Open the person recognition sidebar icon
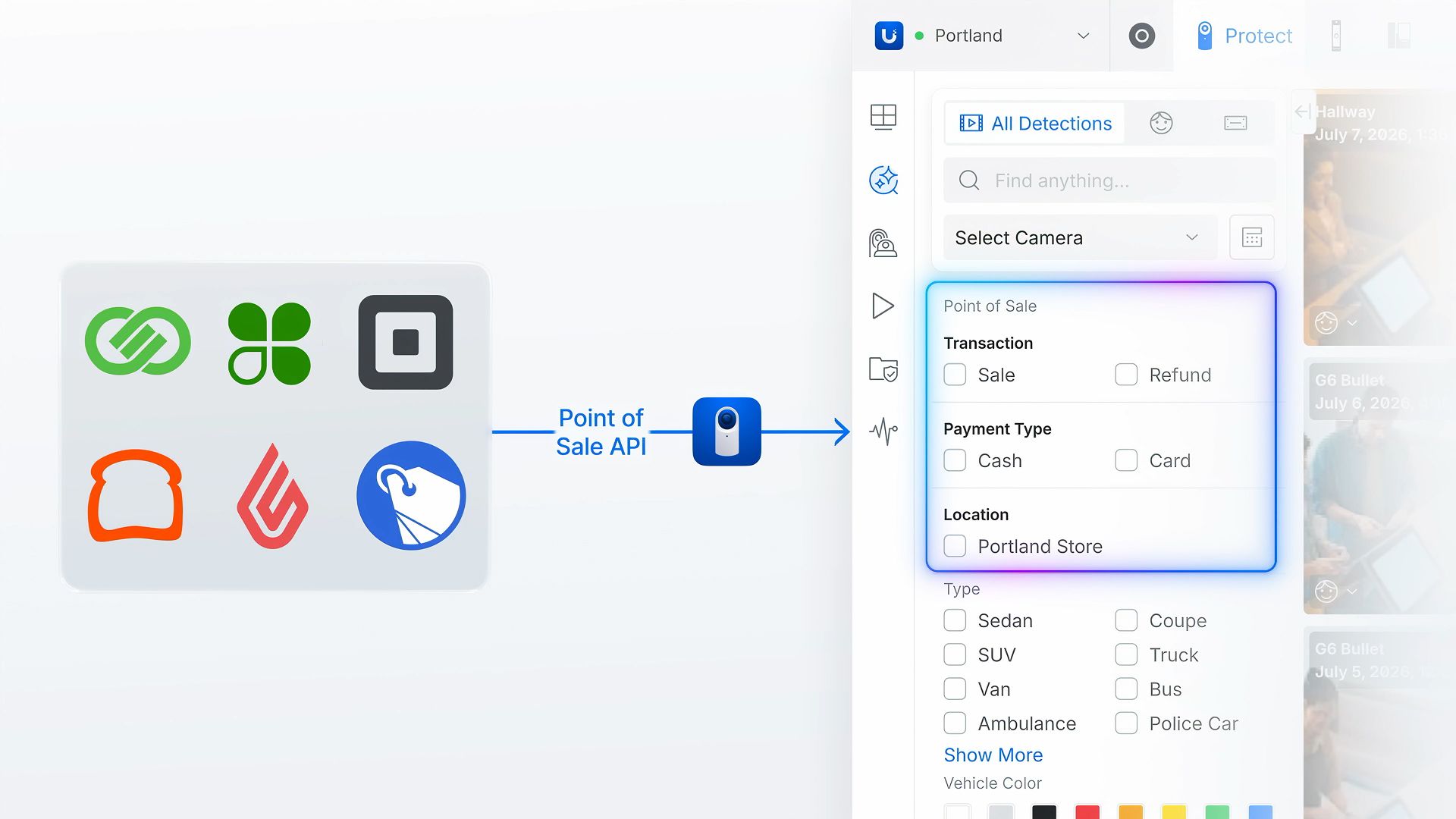 (x=883, y=243)
